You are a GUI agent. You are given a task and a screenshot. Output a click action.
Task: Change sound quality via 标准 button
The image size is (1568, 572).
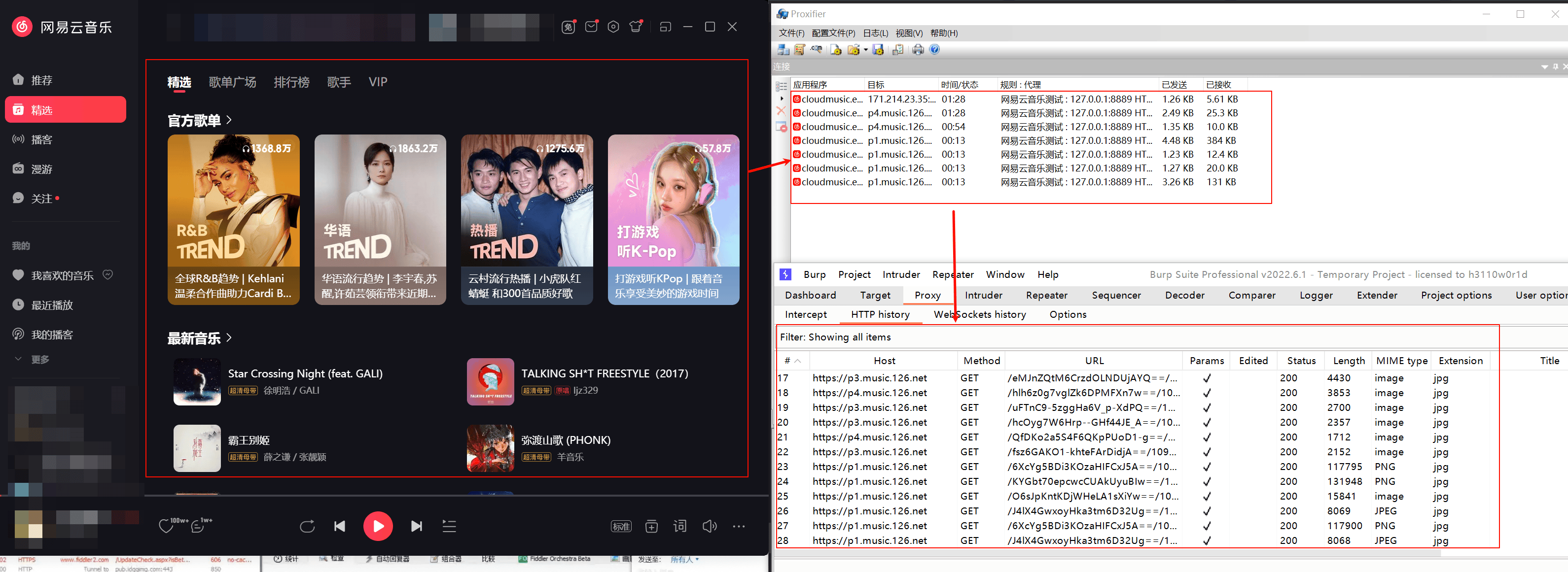[621, 526]
